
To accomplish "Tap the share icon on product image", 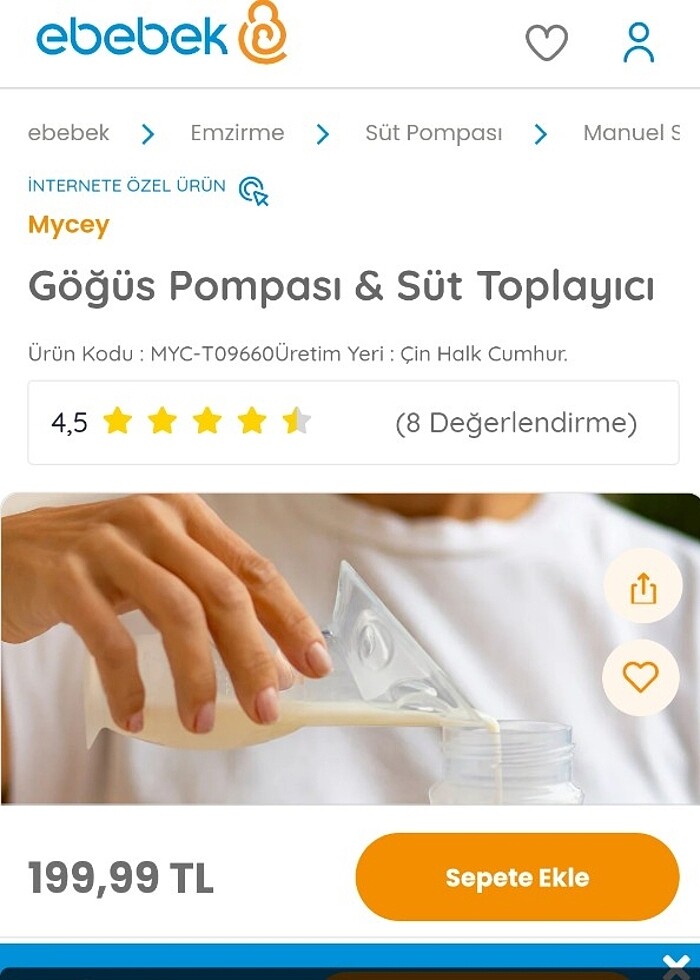I will tap(642, 586).
